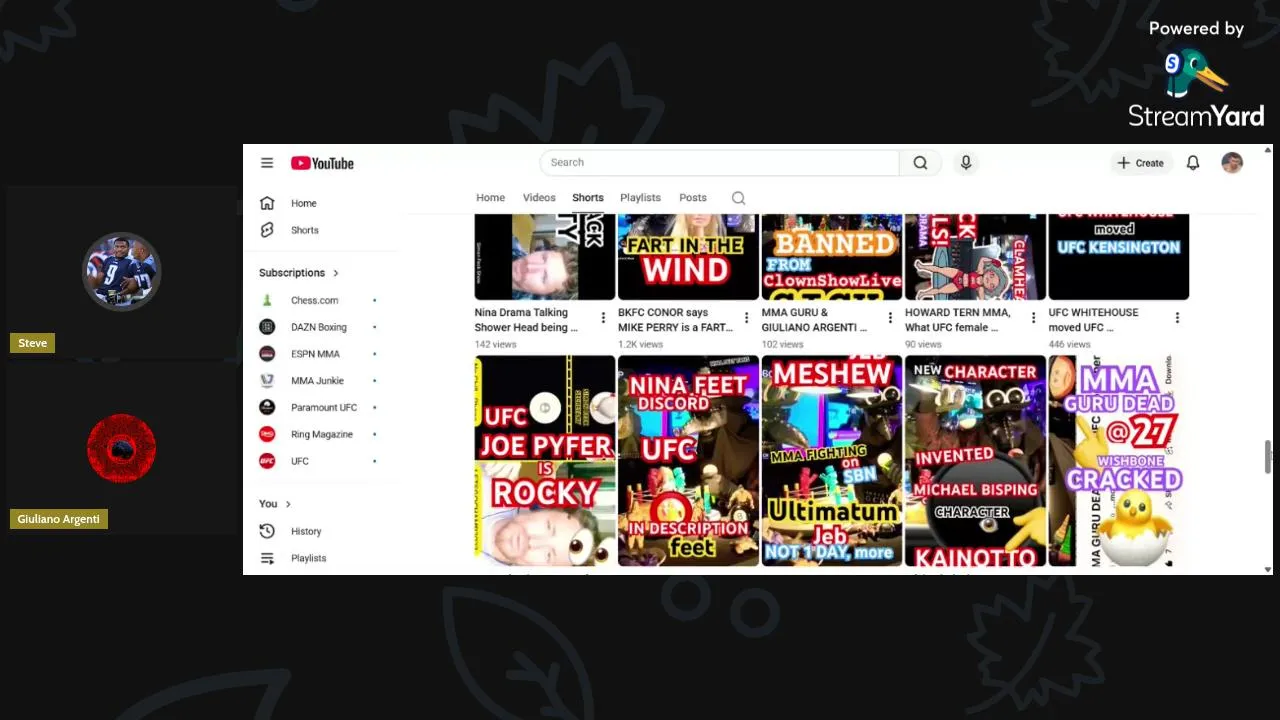Open UFC KENSINGTON short thumbnail
This screenshot has width=1280, height=720.
[1119, 257]
